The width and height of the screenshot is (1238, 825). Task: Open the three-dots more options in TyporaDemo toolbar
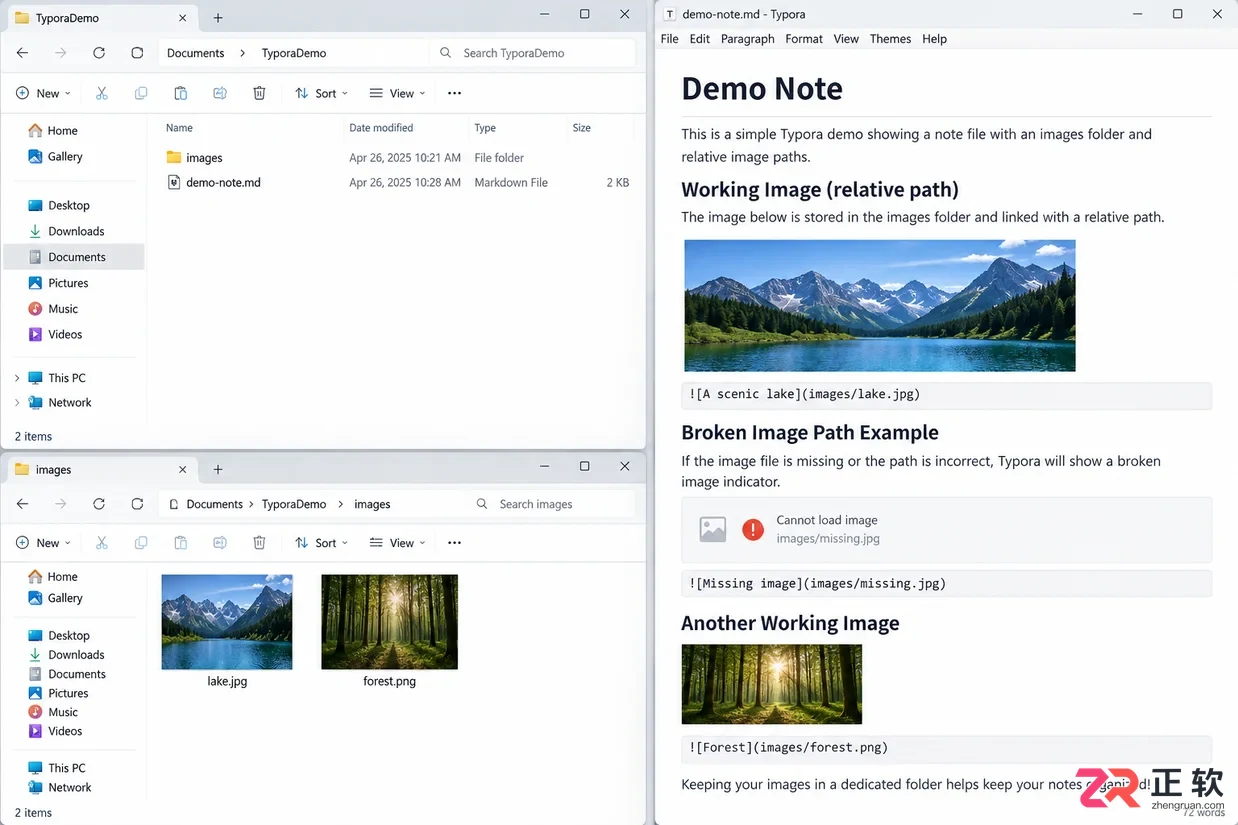454,93
